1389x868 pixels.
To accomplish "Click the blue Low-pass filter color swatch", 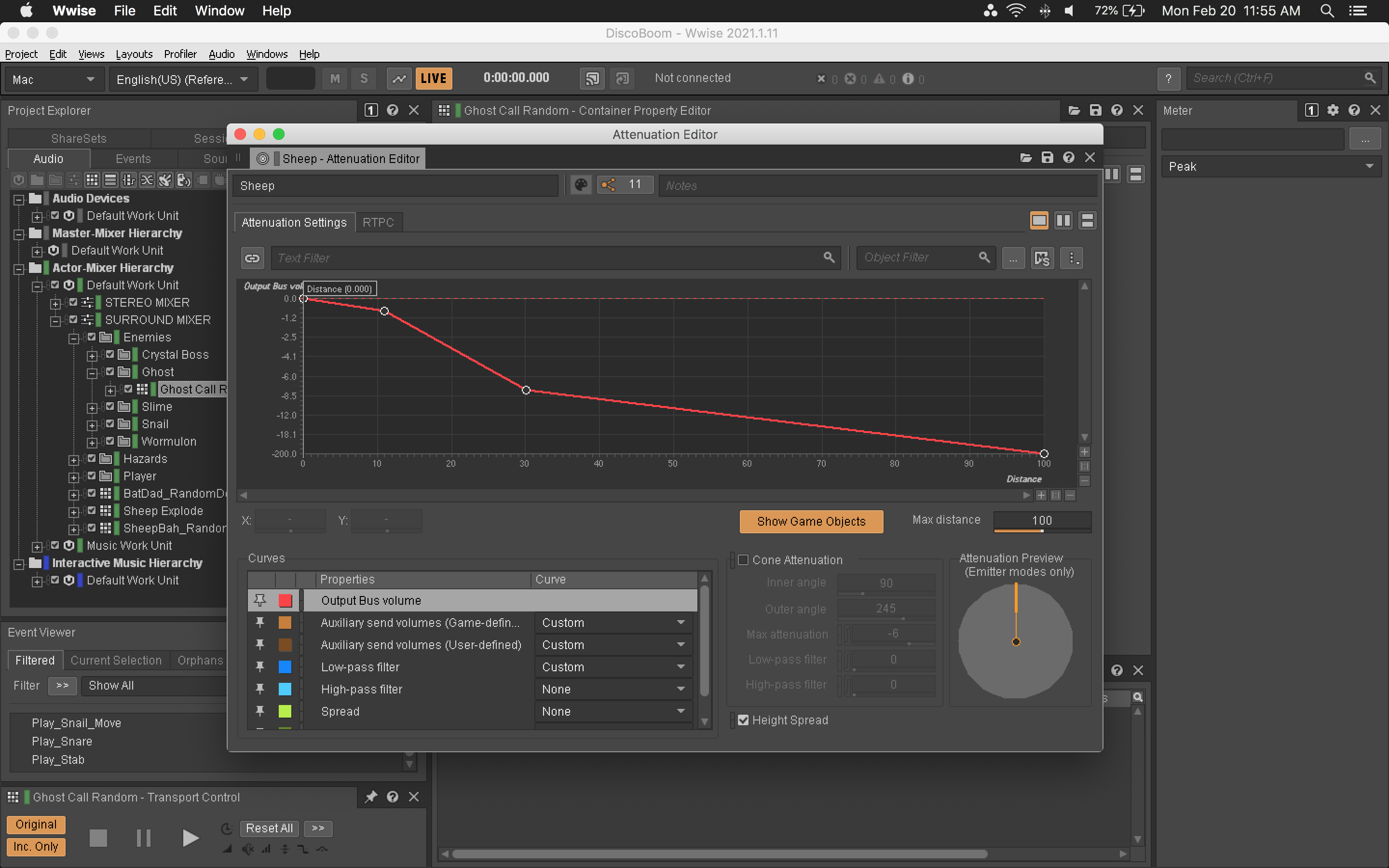I will point(285,667).
